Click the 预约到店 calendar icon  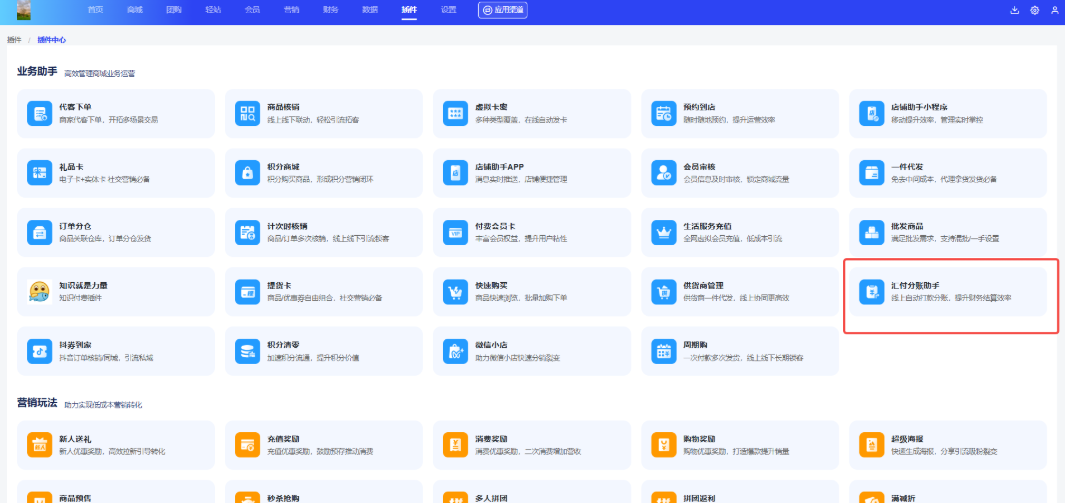tap(663, 113)
